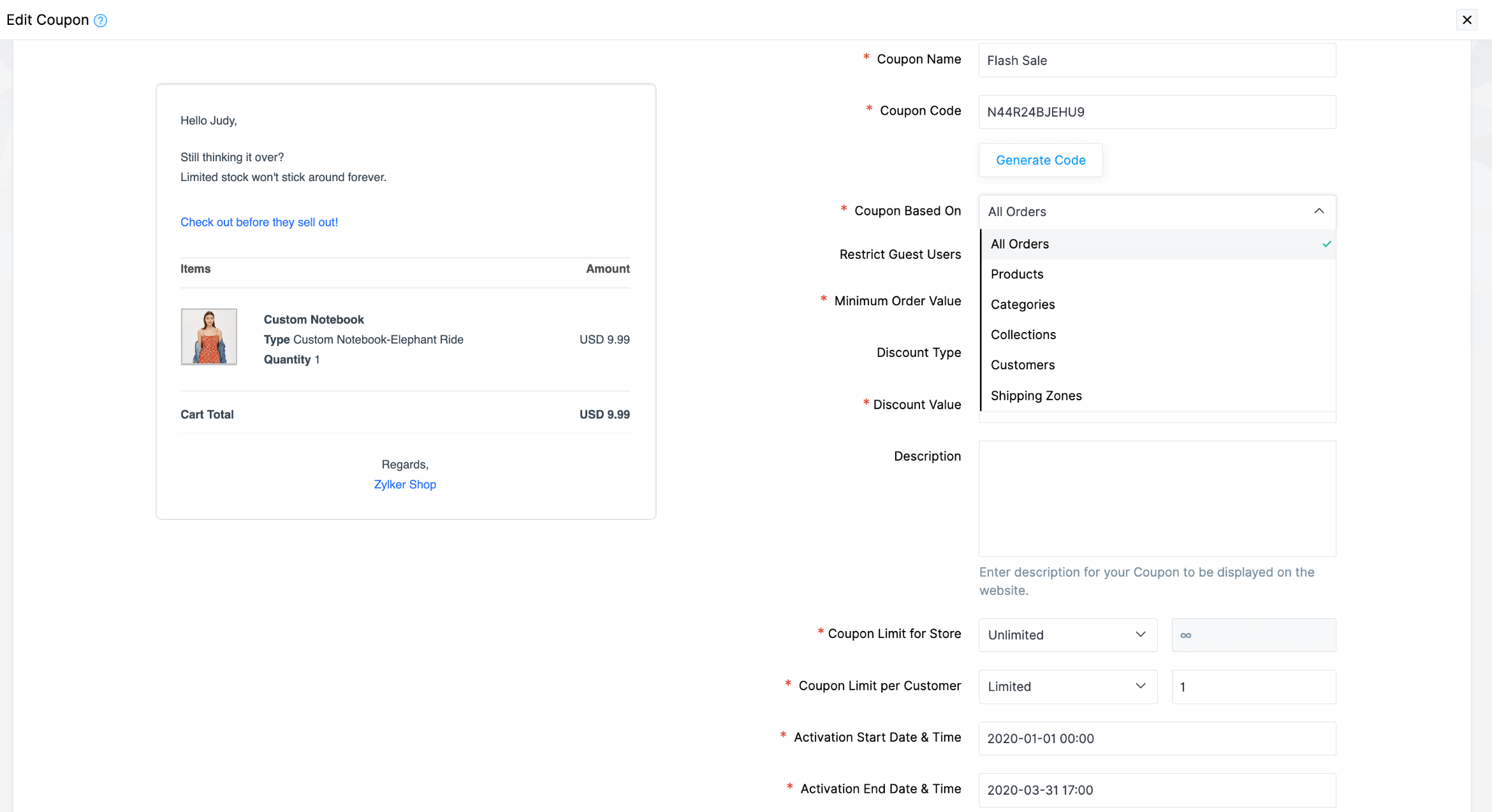Select Customers in the dropdown list
This screenshot has width=1492, height=812.
coord(1023,365)
